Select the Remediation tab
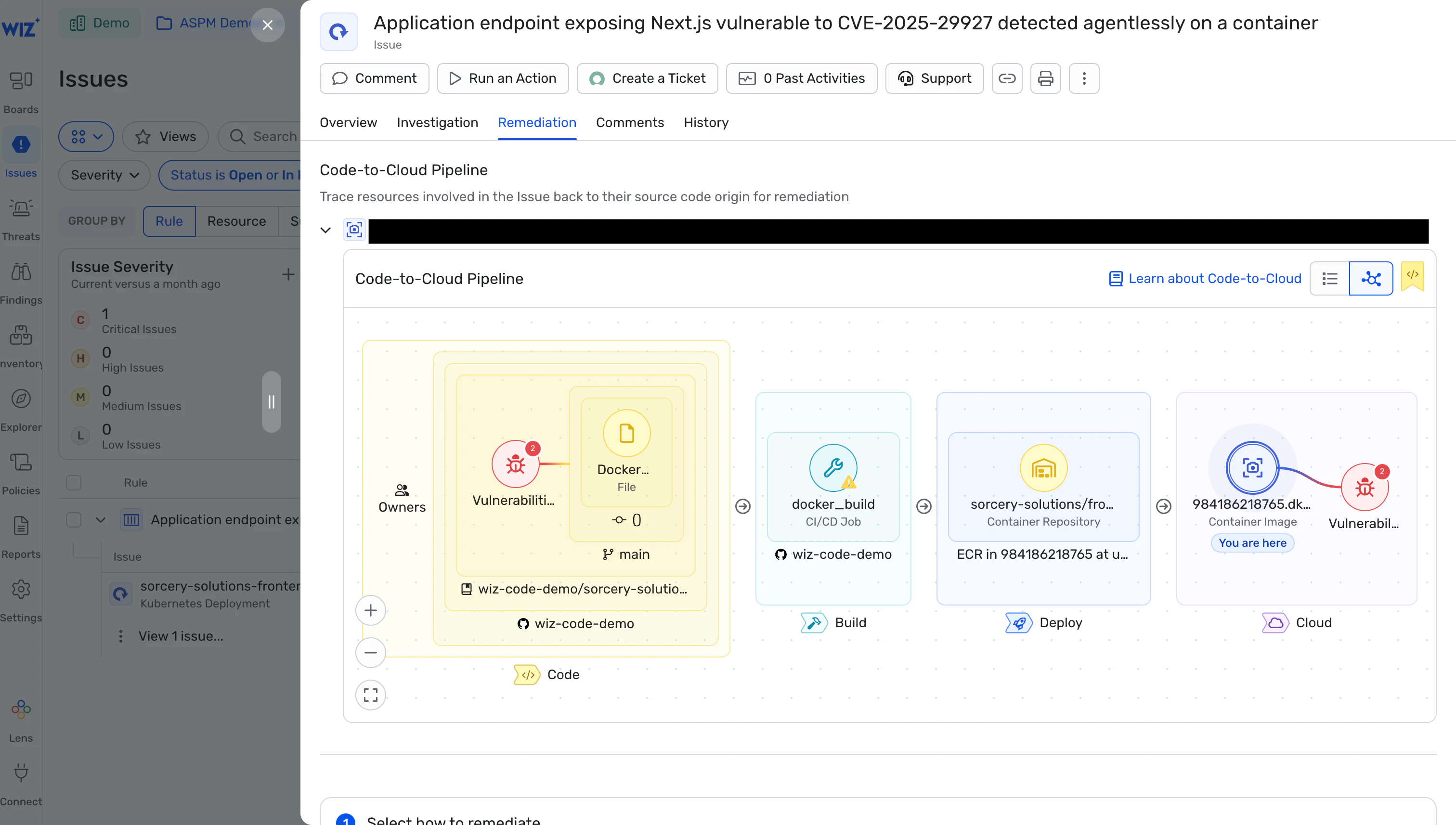 click(x=537, y=122)
